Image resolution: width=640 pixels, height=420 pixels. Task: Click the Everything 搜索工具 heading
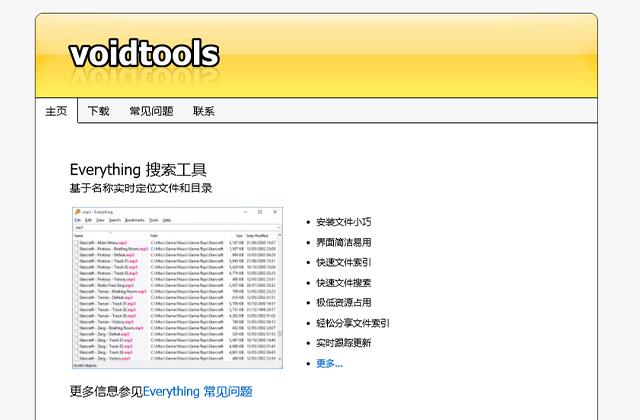138,170
